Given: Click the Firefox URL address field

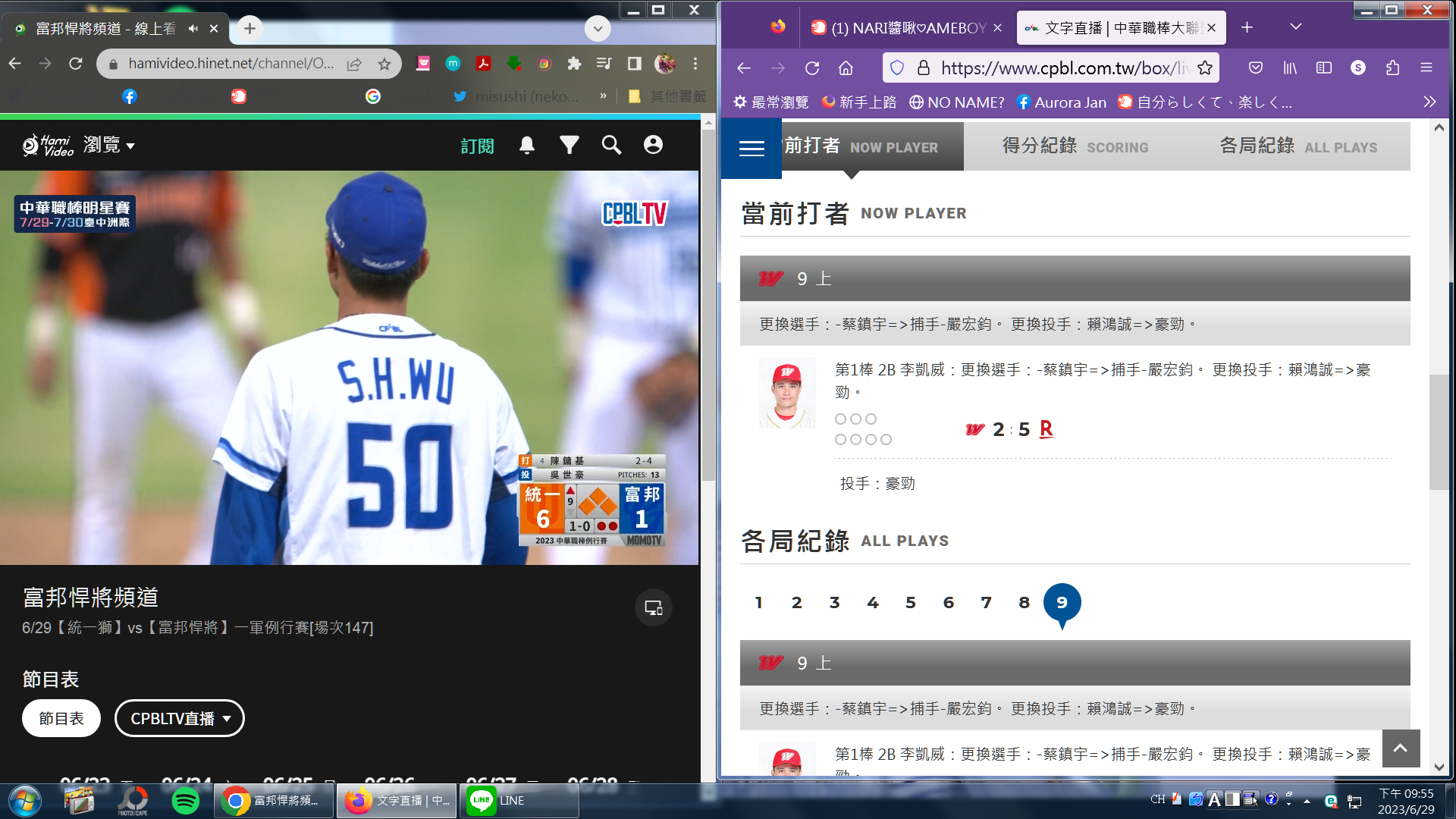Looking at the screenshot, I should coord(1050,68).
